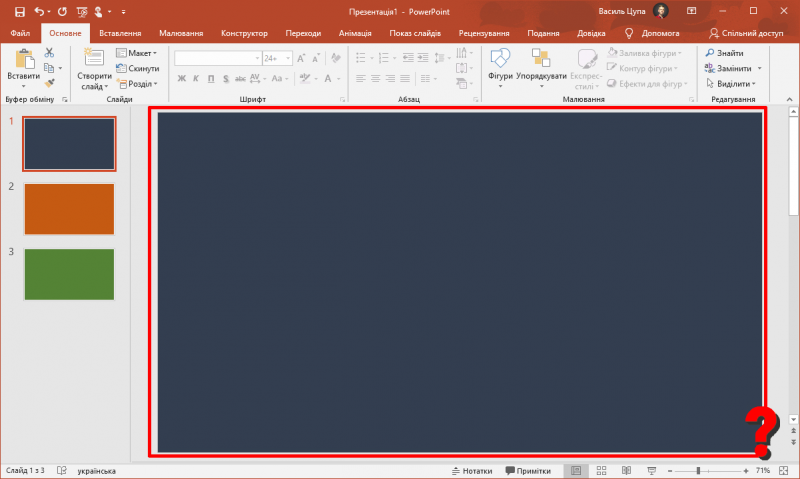The image size is (800, 479).
Task: Switch to the Анімація tab
Action: coord(355,33)
